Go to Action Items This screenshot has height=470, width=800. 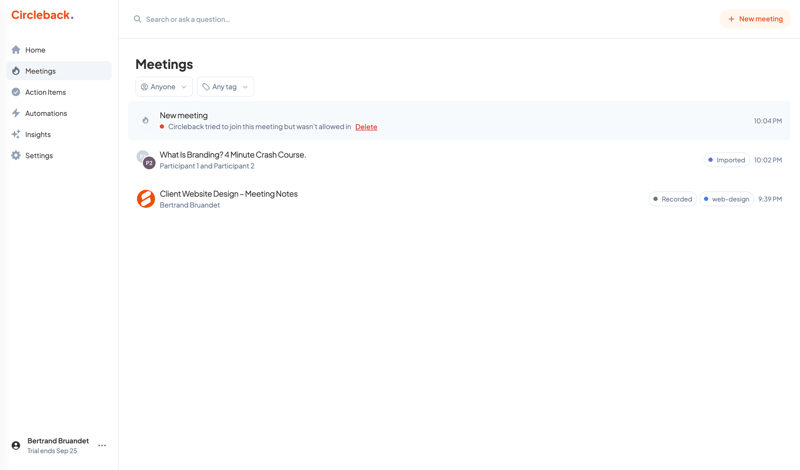pos(59,92)
